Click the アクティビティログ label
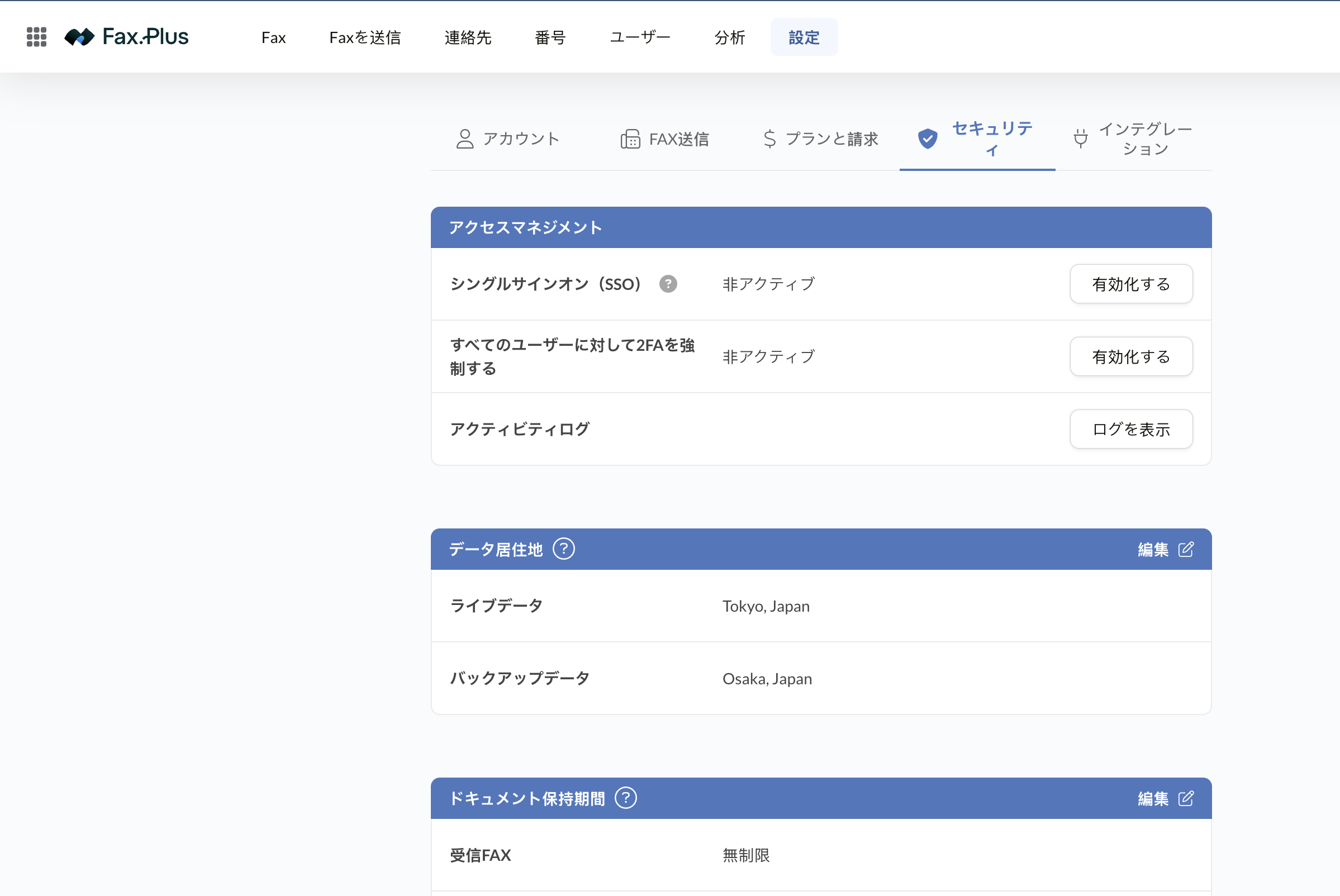 (x=520, y=429)
